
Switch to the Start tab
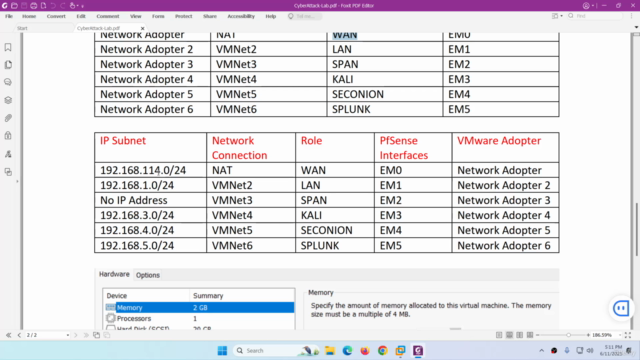(x=22, y=28)
